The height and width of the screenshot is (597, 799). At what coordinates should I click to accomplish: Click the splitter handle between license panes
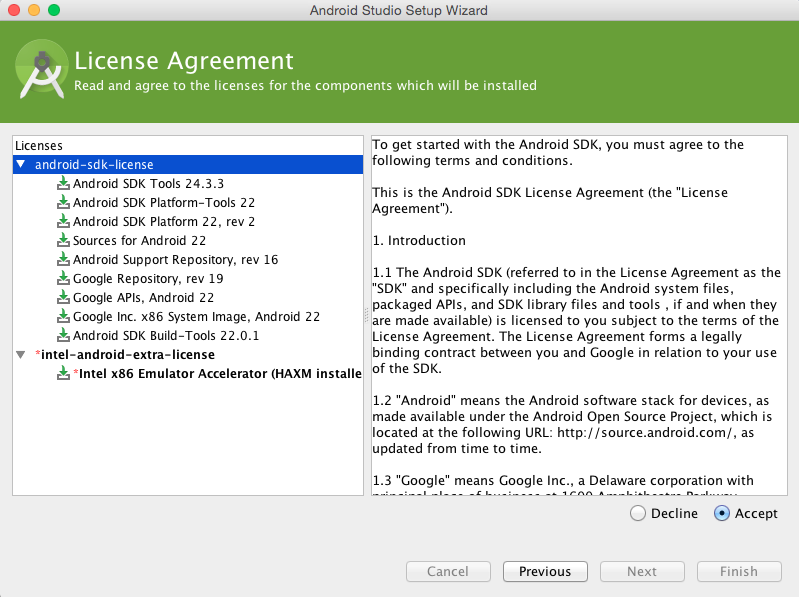pyautogui.click(x=366, y=316)
